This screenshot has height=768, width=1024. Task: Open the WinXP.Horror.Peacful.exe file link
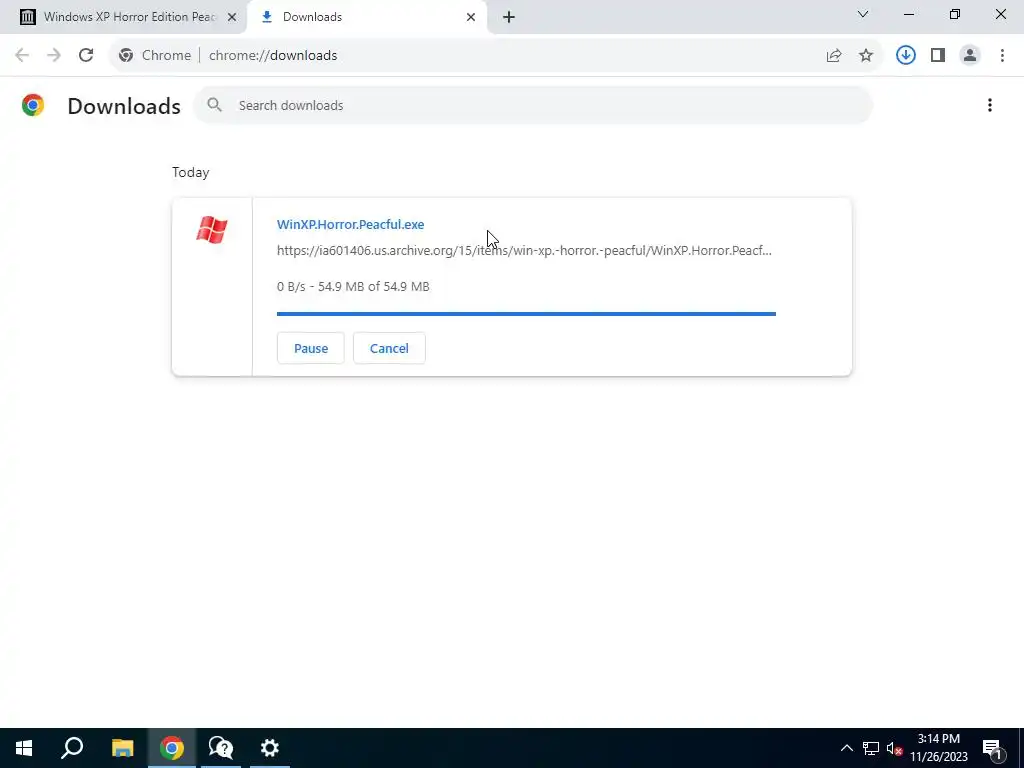pos(351,225)
